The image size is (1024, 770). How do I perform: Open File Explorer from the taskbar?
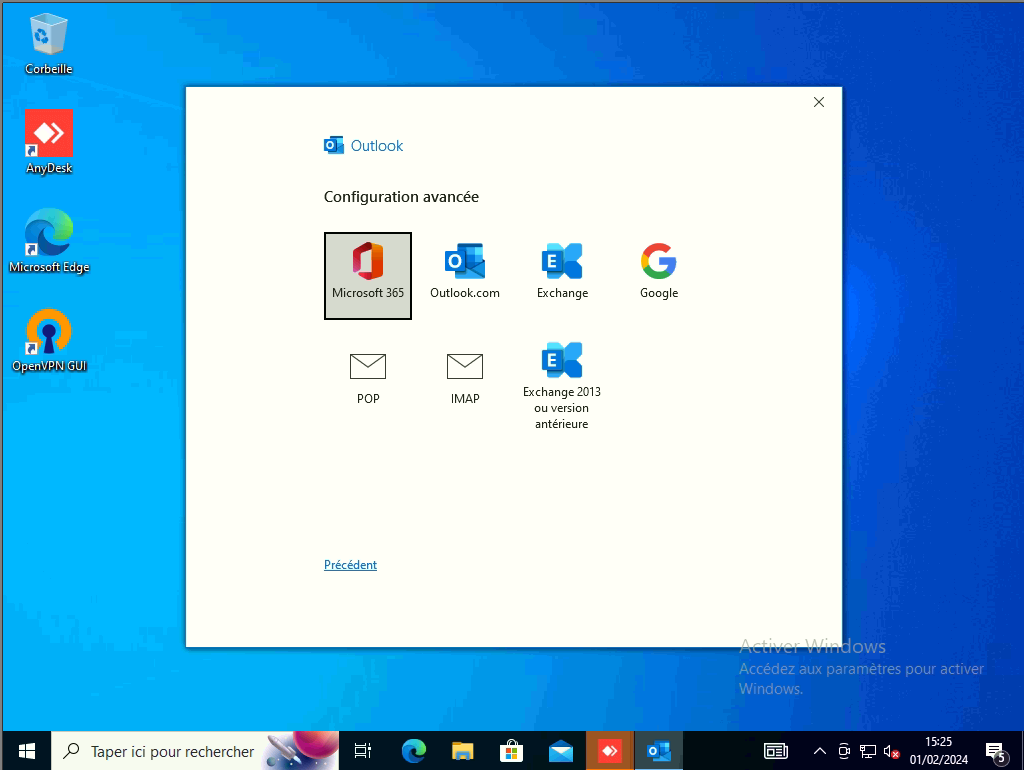462,751
